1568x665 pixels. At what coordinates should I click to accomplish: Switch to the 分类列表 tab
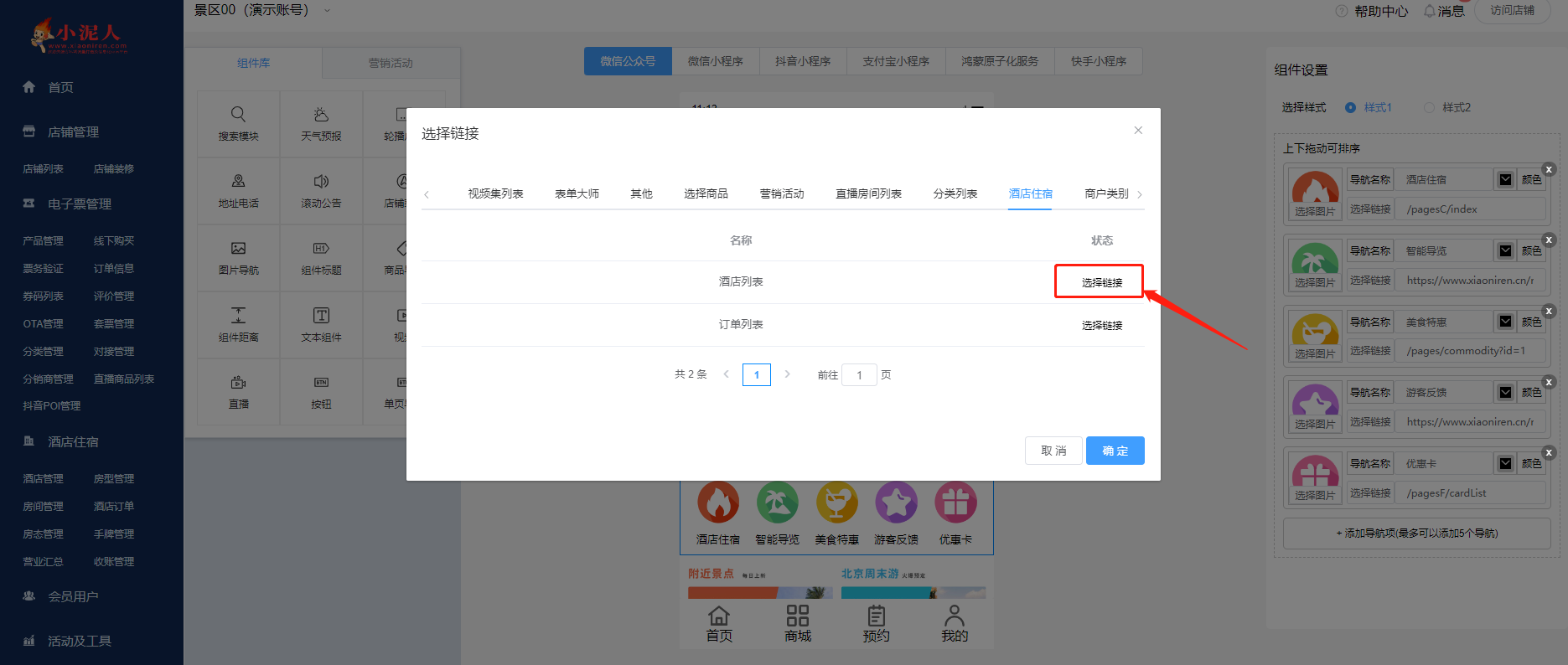[955, 193]
